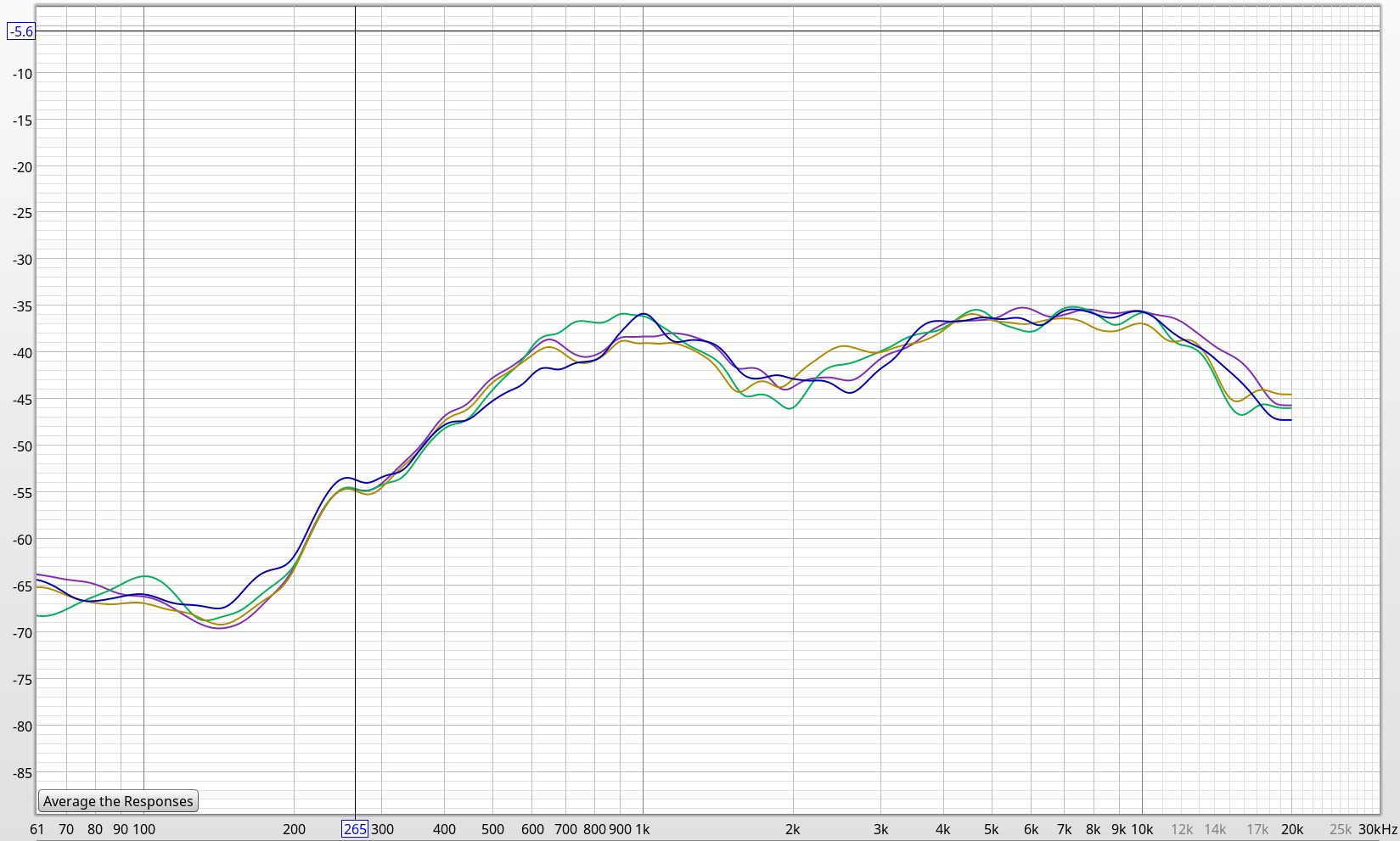1400x841 pixels.
Task: Click the -30 dB vertical axis label
Action: click(23, 260)
